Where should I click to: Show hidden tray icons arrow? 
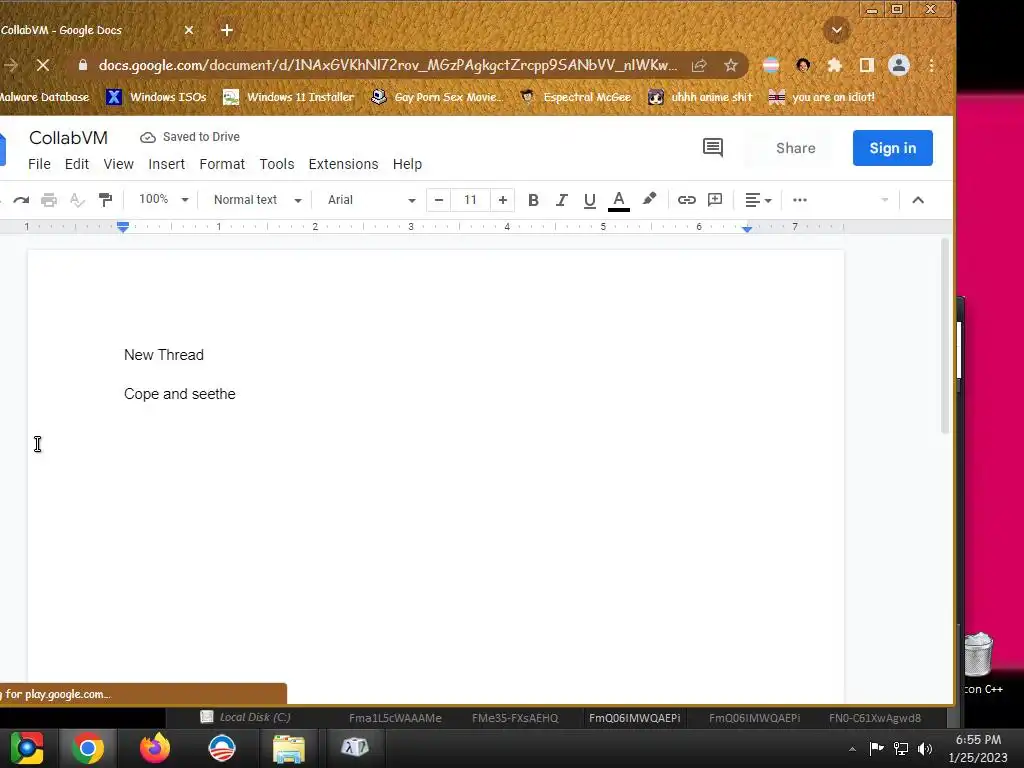852,749
